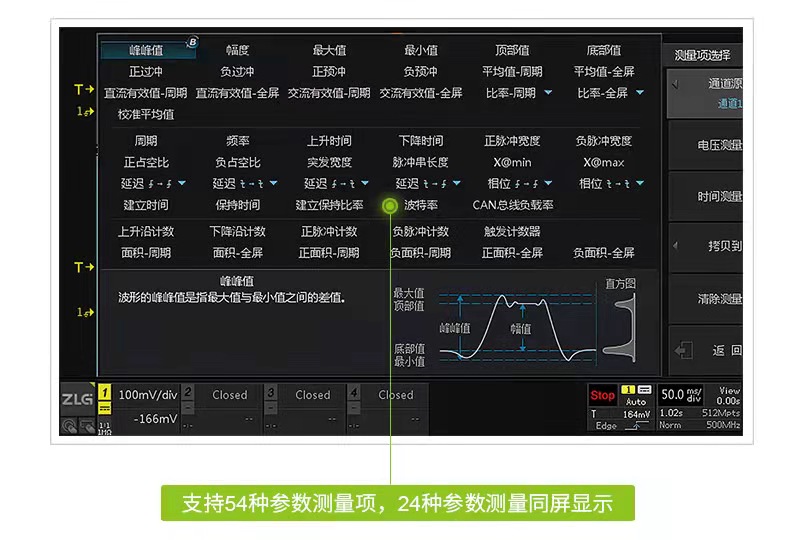The image size is (800, 540).
Task: Click the coupling icon under channel 3
Action: click(271, 408)
